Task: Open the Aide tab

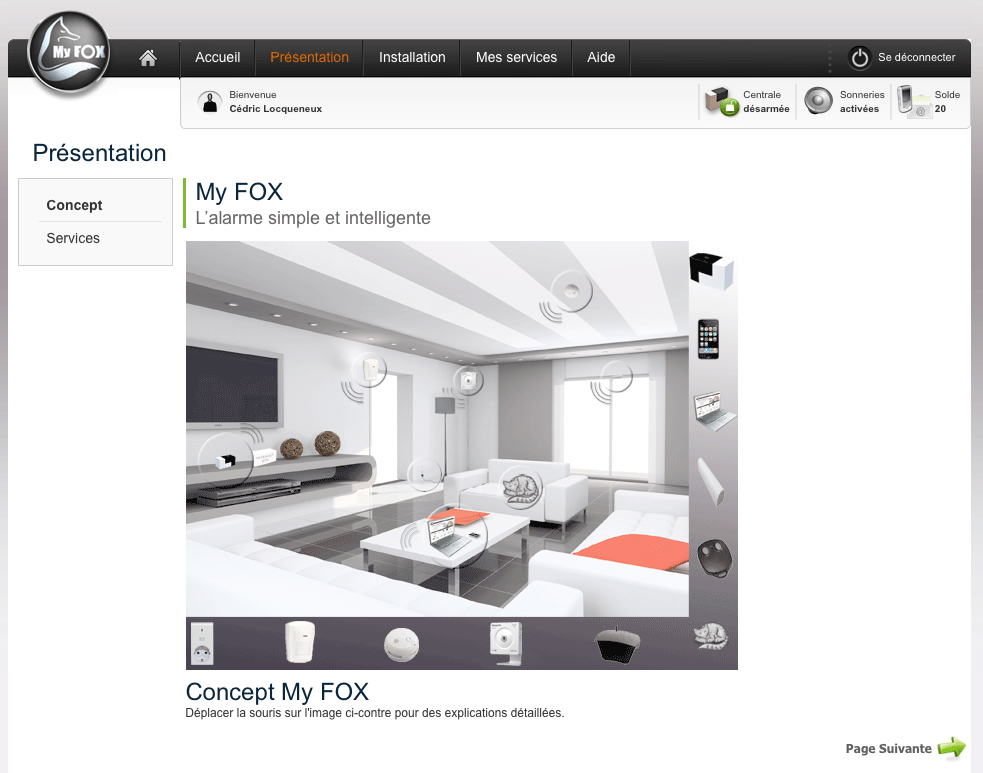Action: pos(601,58)
